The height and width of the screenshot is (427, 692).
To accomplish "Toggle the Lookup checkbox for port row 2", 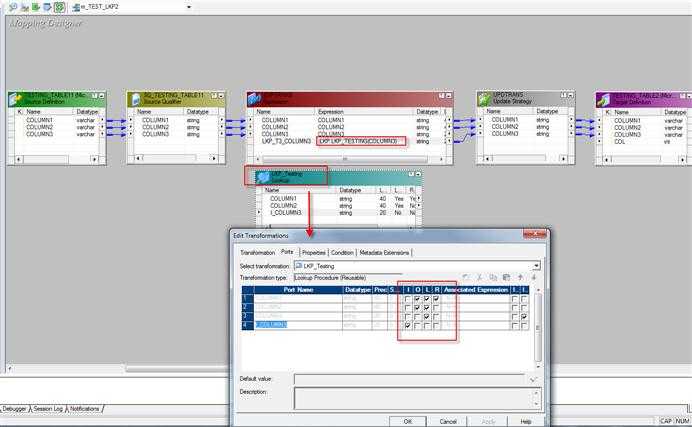I will [x=427, y=308].
